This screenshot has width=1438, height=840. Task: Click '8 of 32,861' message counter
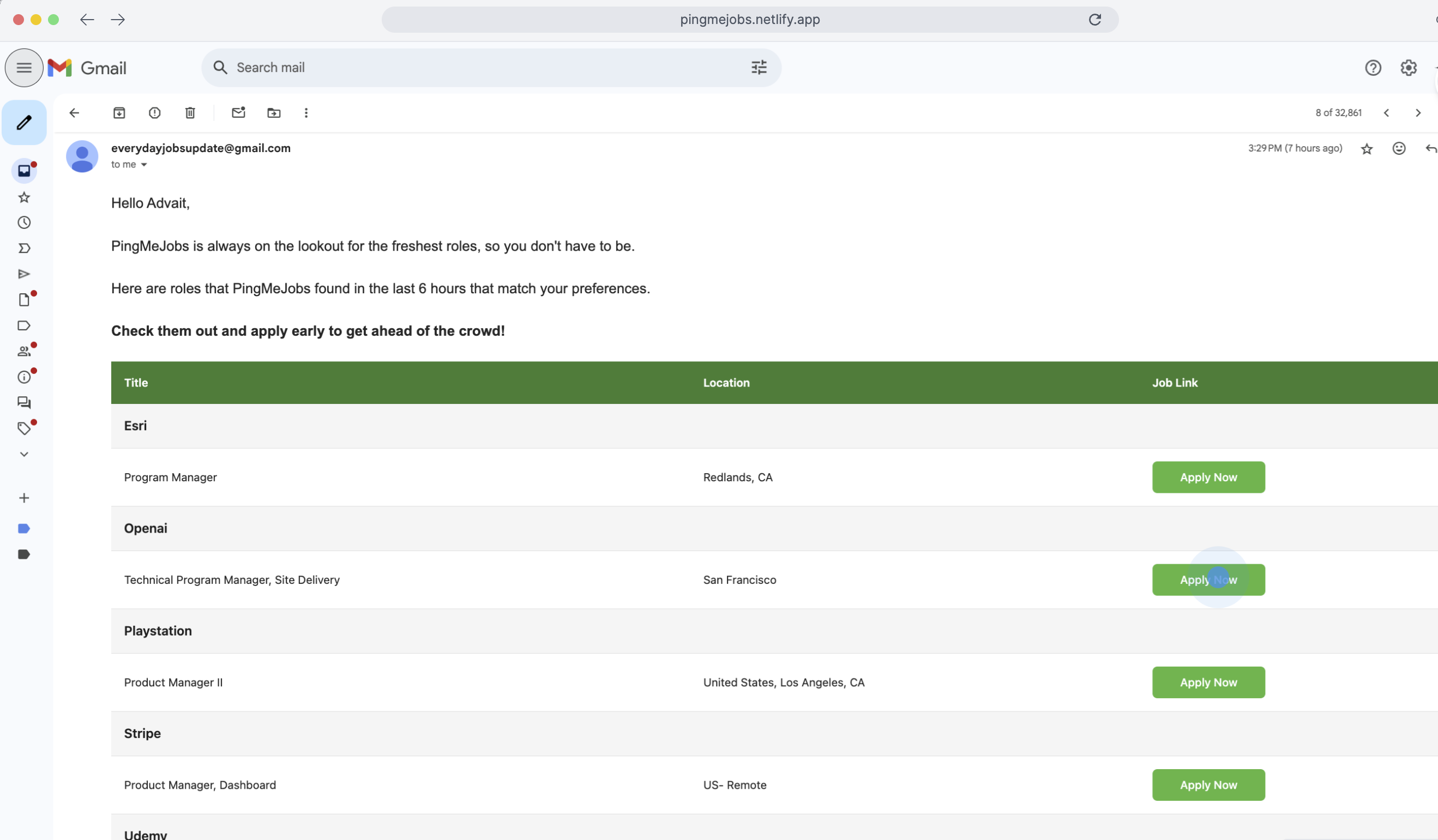click(1338, 113)
